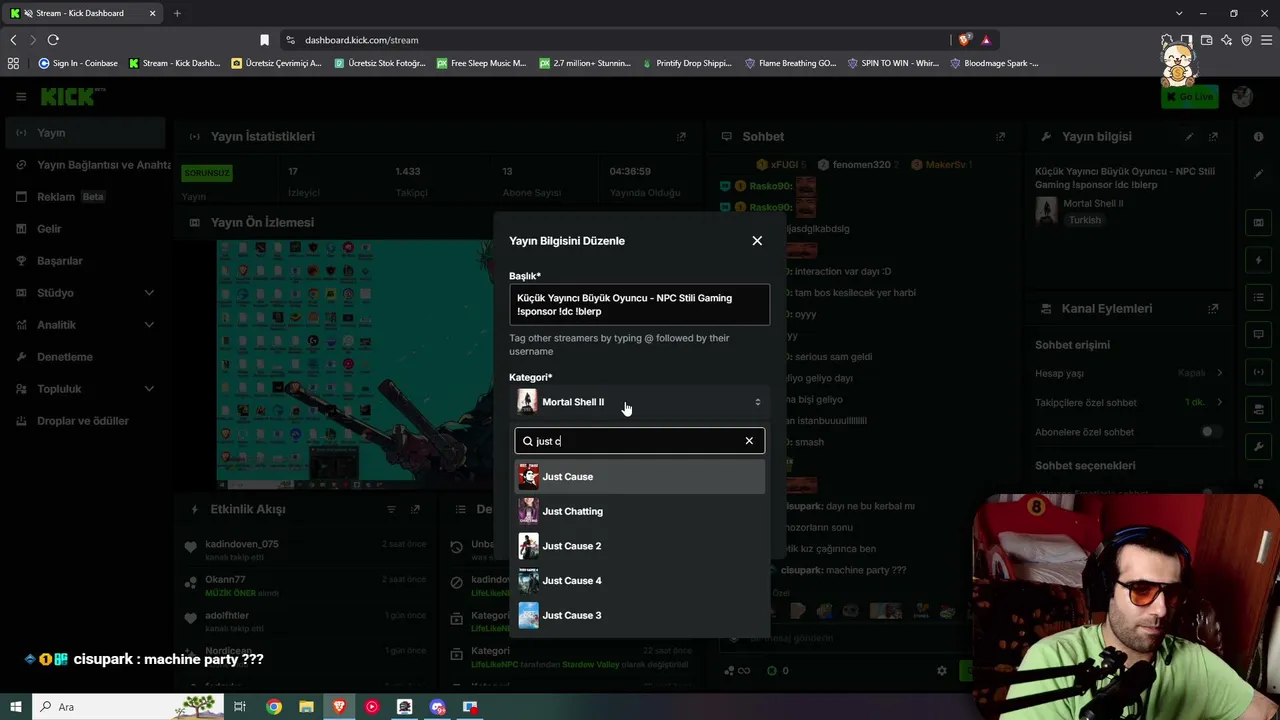
Task: Open Sign In - Coinbase bookmark
Action: click(x=78, y=63)
